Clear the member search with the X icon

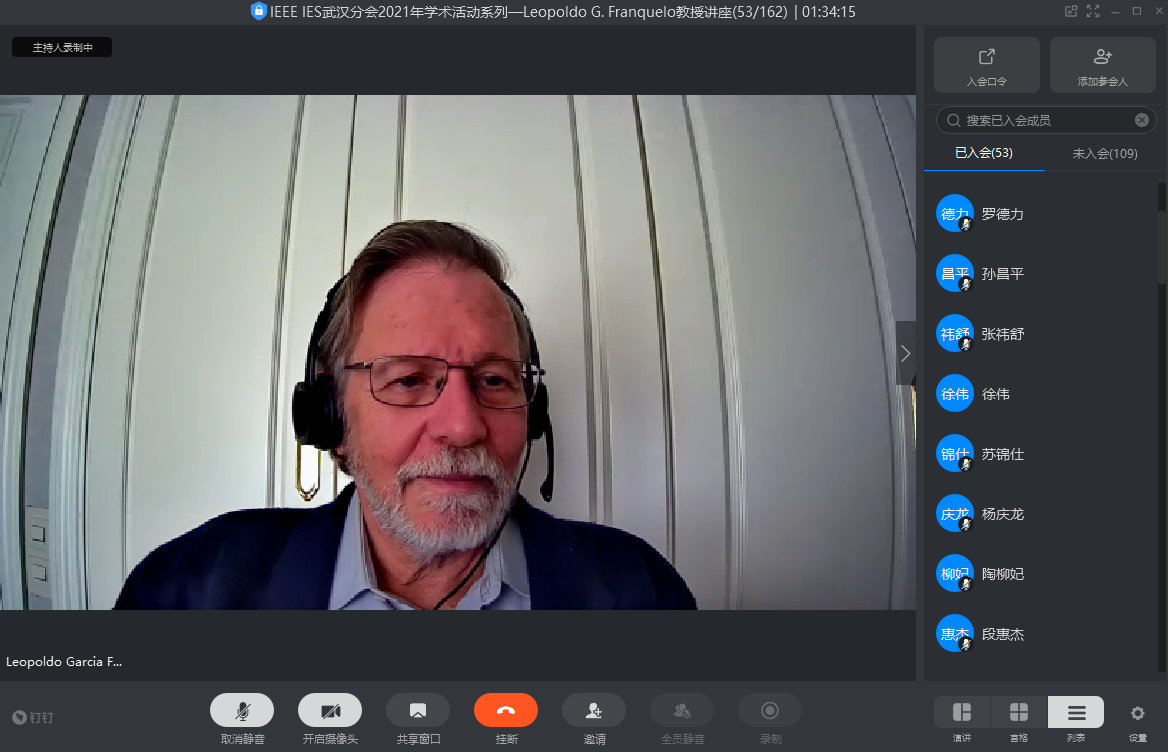coord(1142,120)
